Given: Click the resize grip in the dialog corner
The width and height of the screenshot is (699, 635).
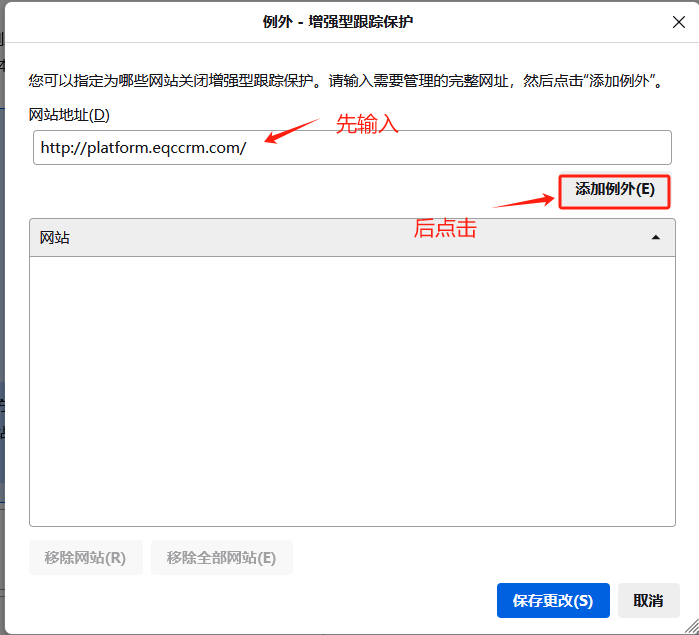Looking at the screenshot, I should point(691,626).
